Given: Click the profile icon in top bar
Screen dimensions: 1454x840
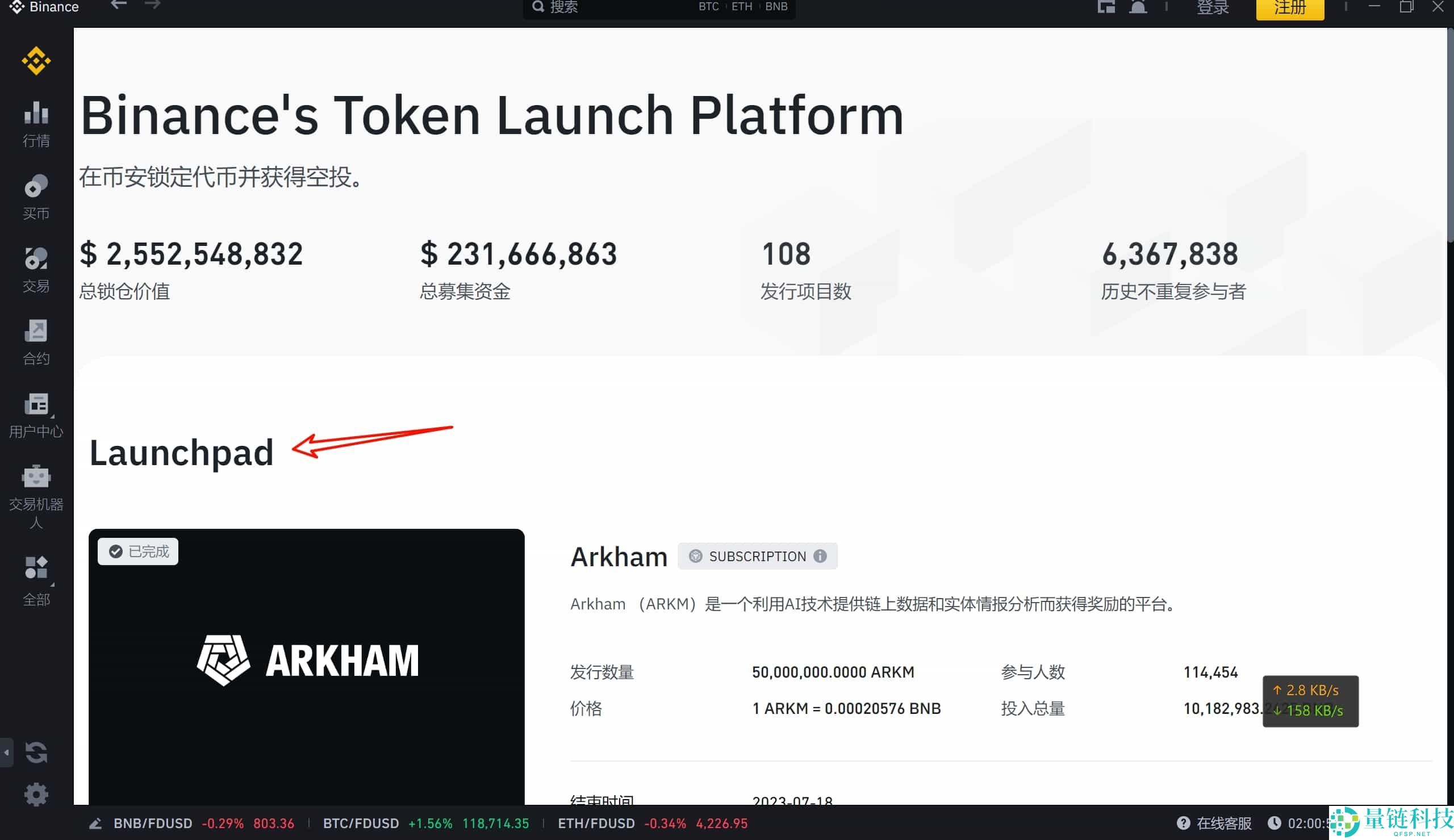Looking at the screenshot, I should [x=1138, y=7].
